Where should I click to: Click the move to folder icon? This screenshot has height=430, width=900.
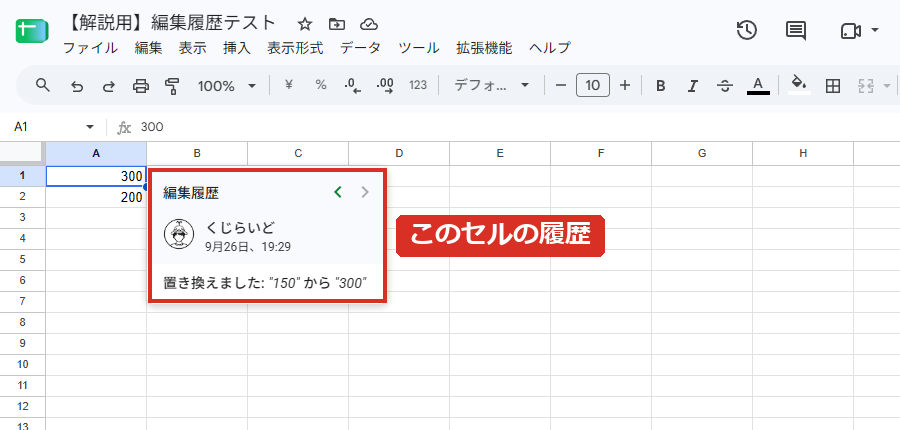[x=337, y=24]
